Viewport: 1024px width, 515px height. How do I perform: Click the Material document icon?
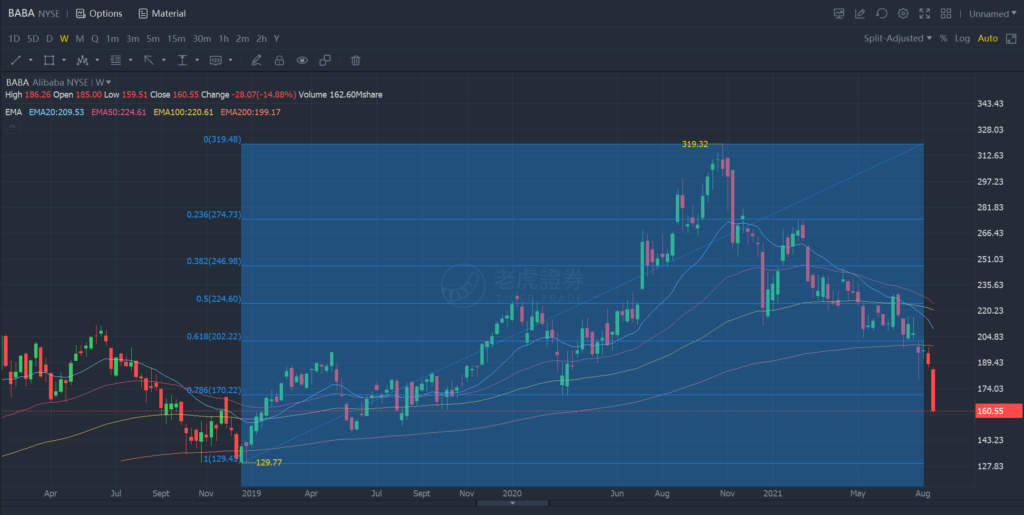143,13
